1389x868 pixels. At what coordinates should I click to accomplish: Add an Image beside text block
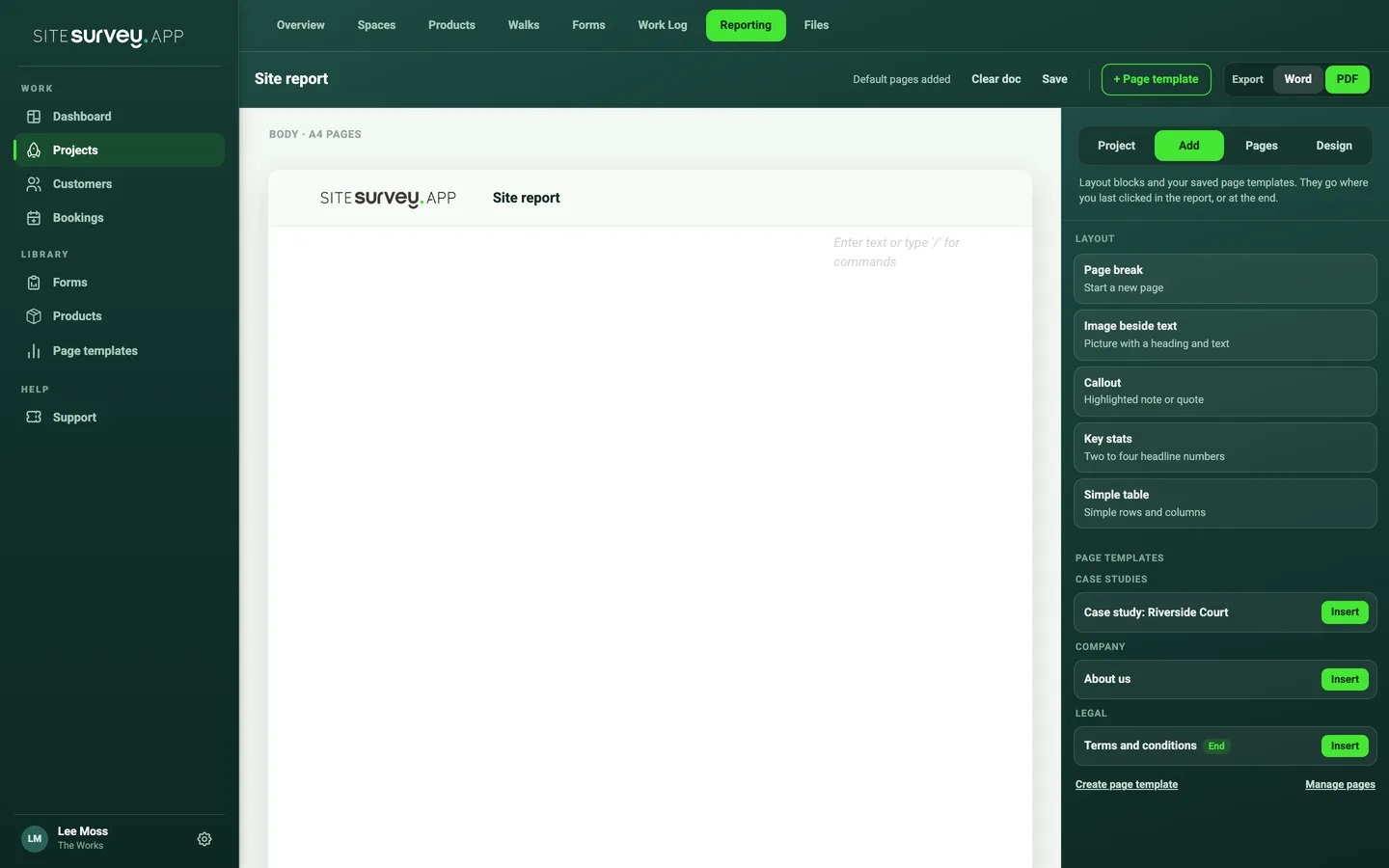pyautogui.click(x=1225, y=335)
